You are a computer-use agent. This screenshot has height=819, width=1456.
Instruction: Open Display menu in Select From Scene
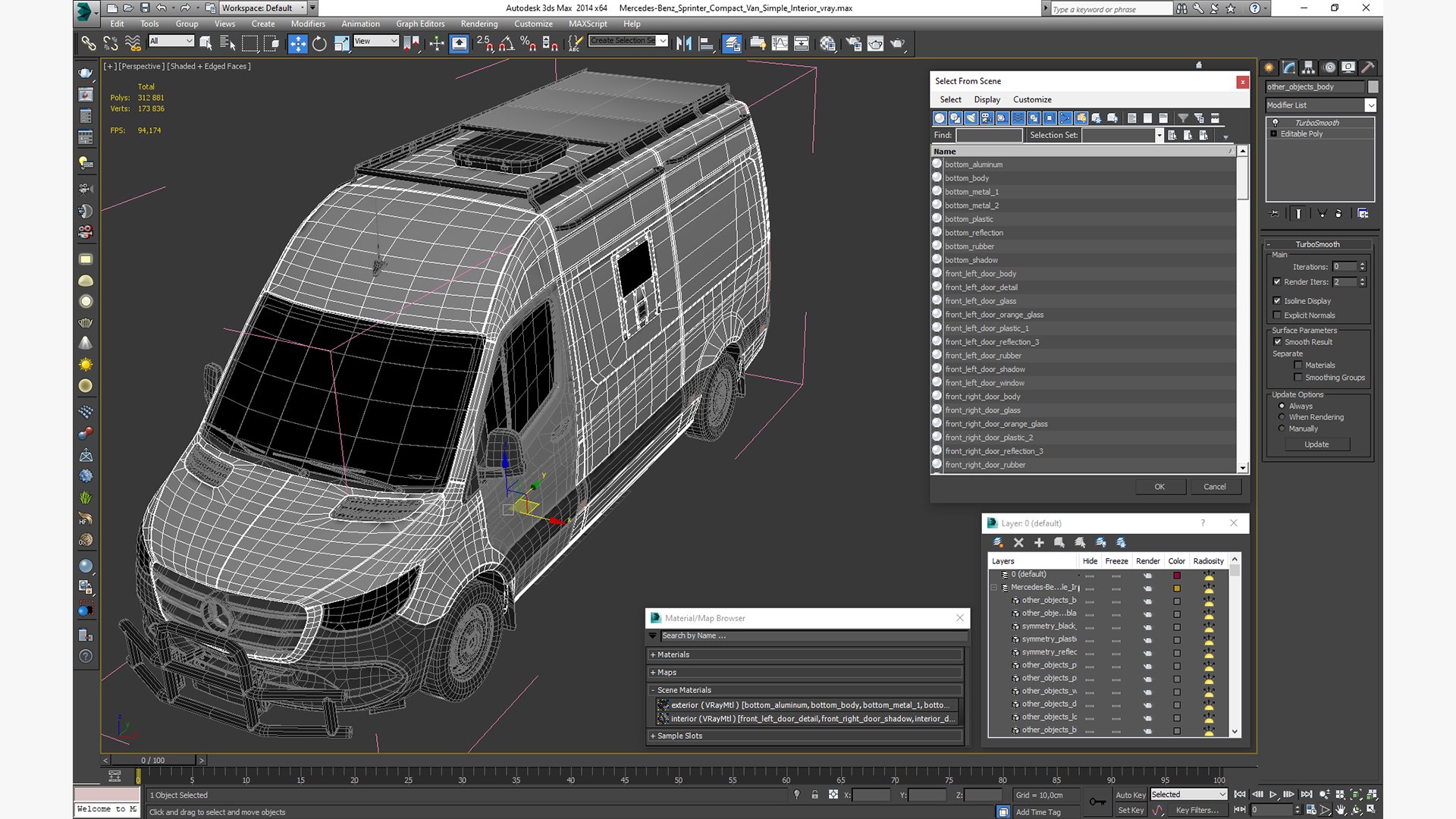pos(987,100)
